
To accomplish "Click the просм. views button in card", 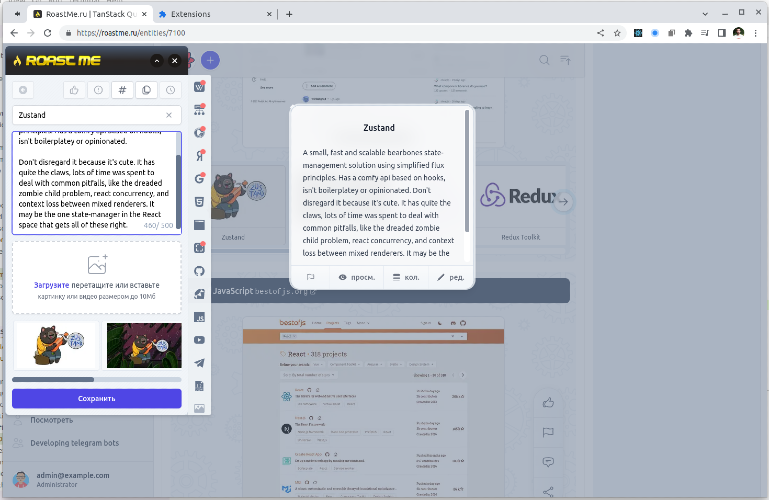I will (357, 277).
